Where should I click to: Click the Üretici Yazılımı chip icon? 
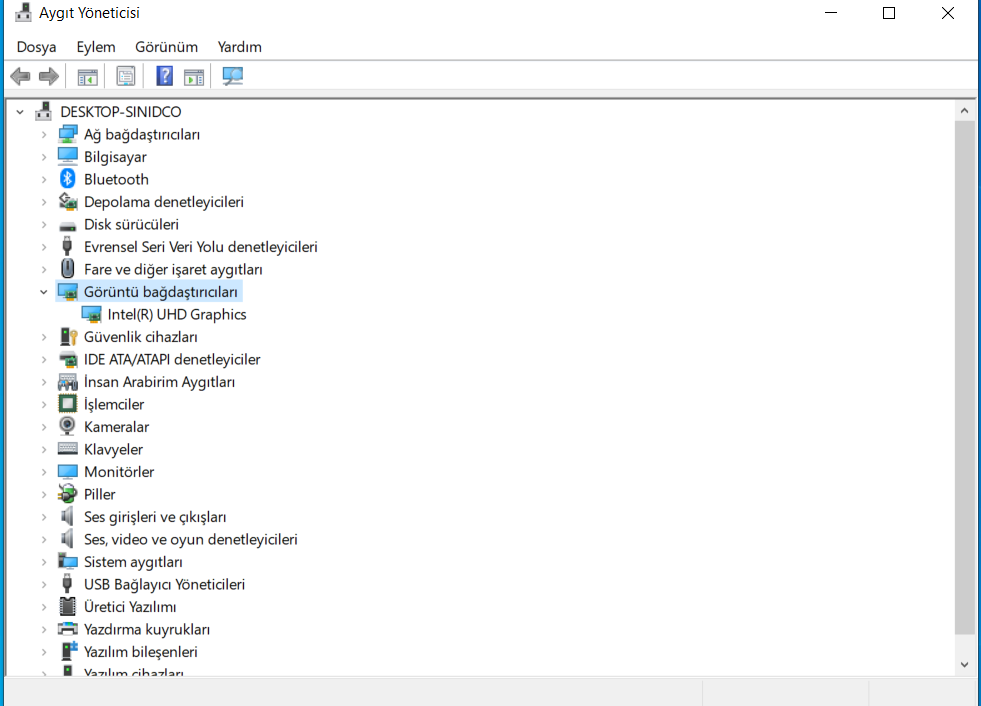point(67,606)
